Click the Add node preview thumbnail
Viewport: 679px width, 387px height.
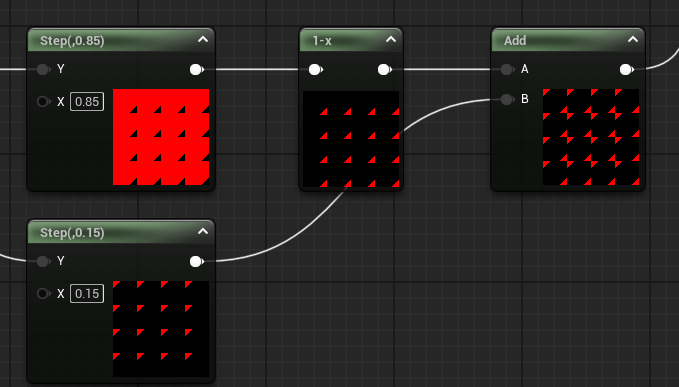(x=591, y=137)
